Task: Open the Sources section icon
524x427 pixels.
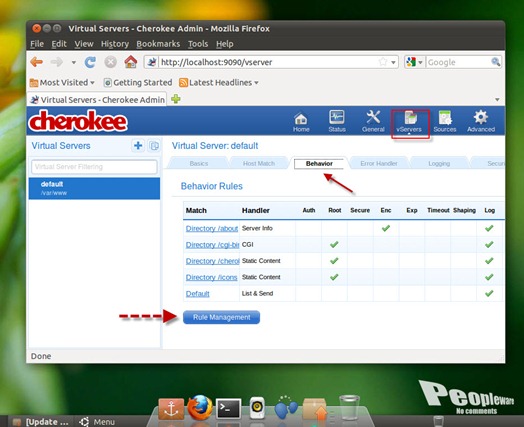Action: tap(445, 122)
